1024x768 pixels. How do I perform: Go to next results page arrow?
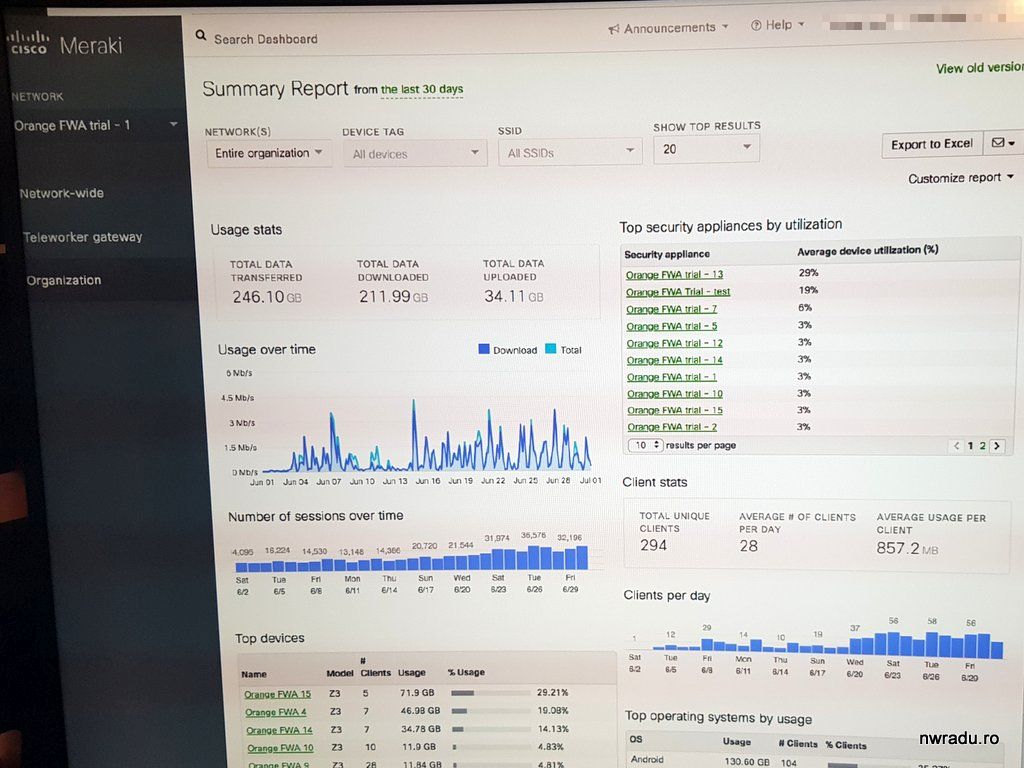pos(997,446)
